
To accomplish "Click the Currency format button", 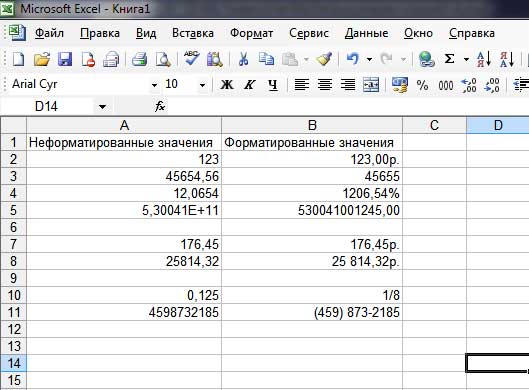I will (400, 85).
